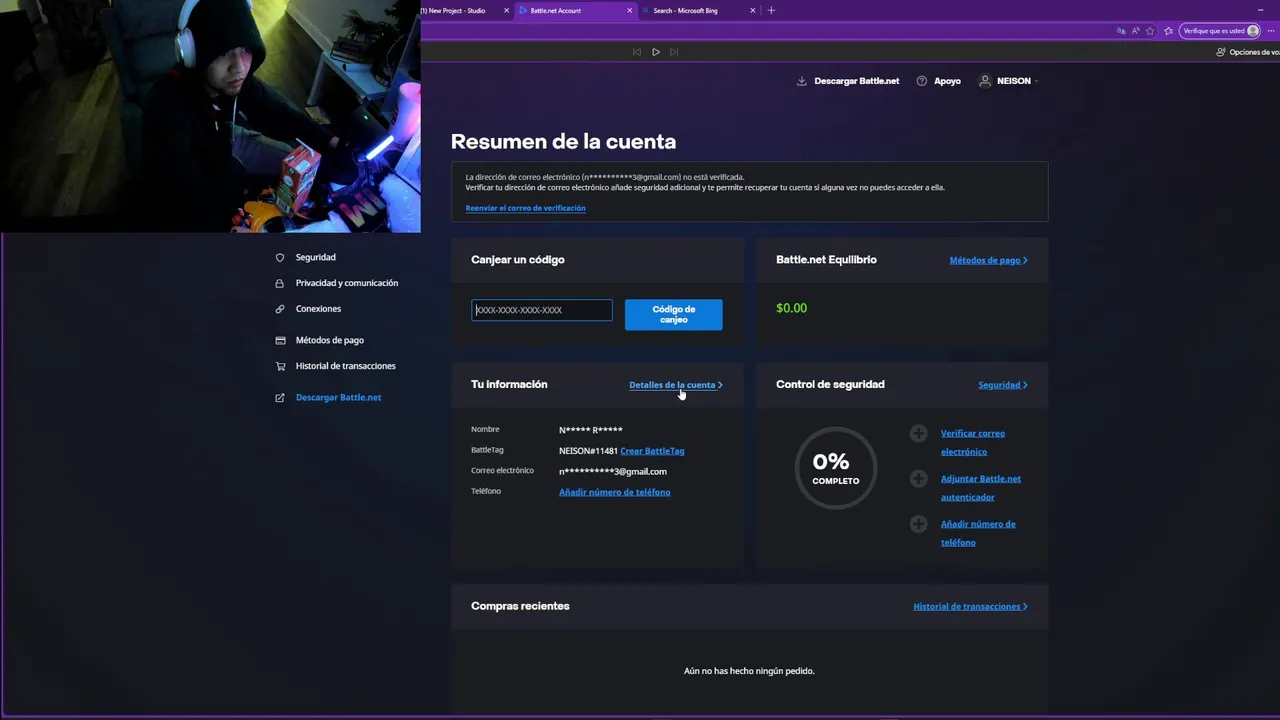
Task: Click the $0.00 balance amount
Action: point(791,308)
